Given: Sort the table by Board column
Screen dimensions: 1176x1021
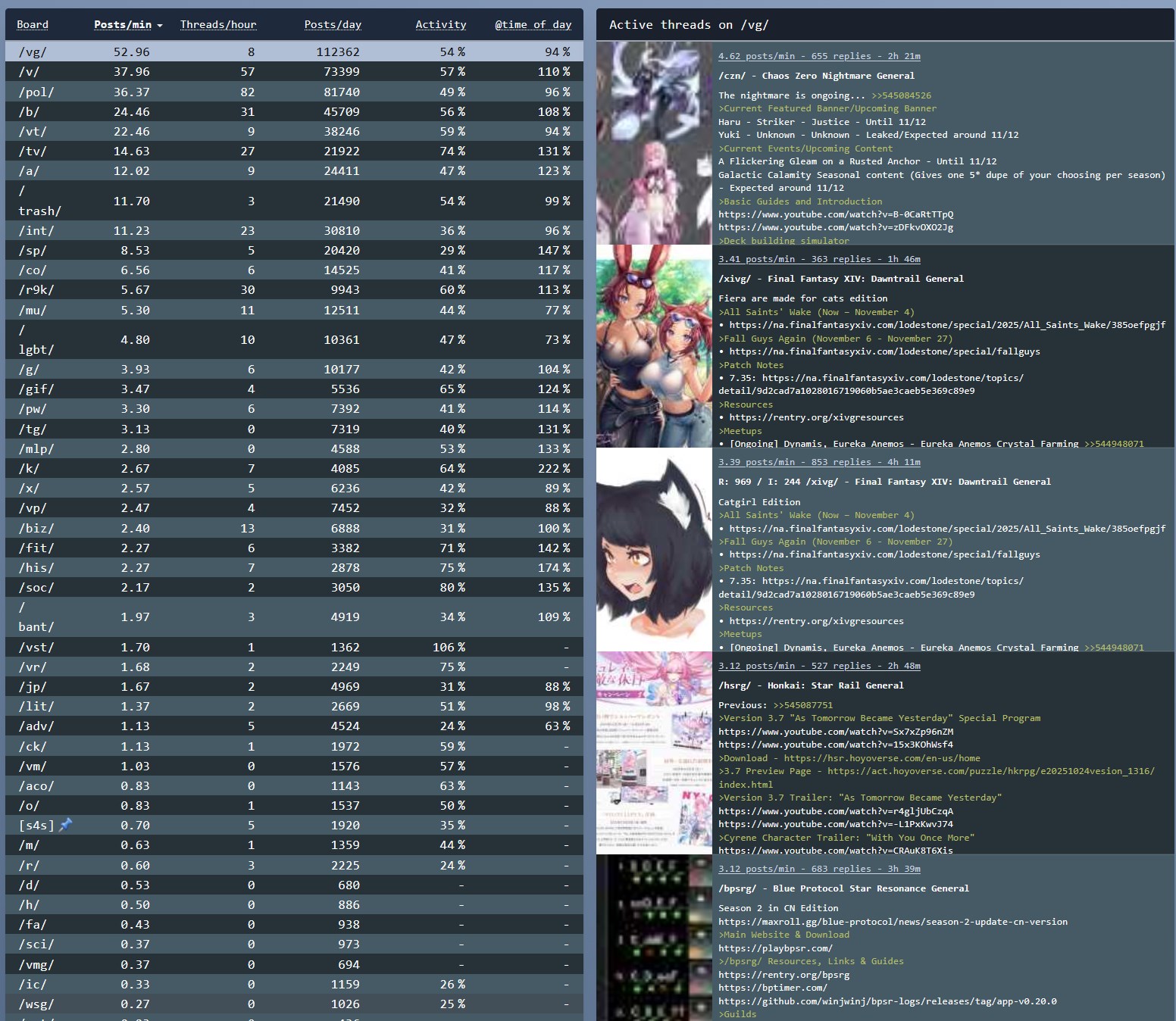Looking at the screenshot, I should coord(33,24).
